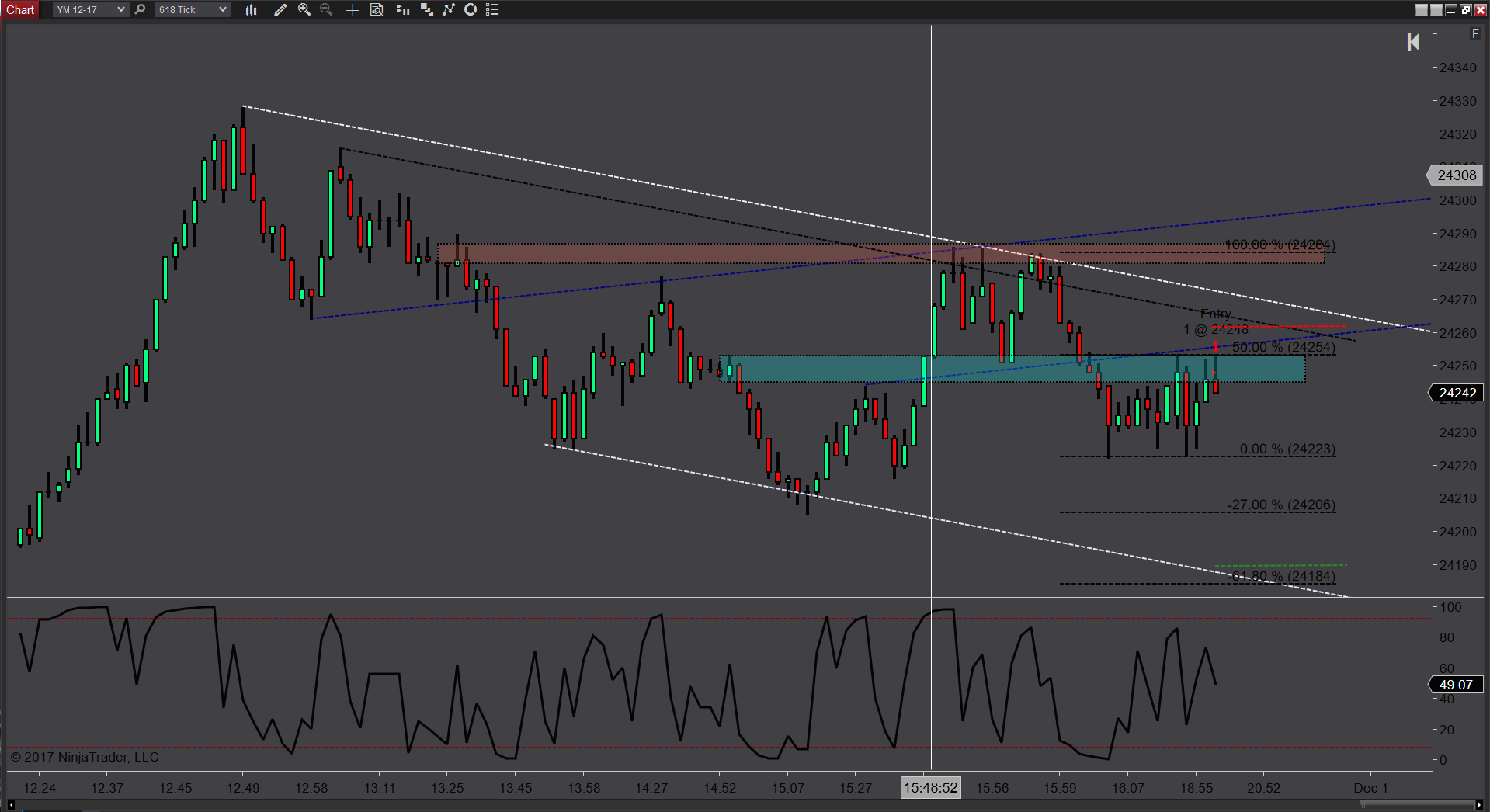Click the 100.00 % (24264) Fibonacci label

tap(1280, 245)
